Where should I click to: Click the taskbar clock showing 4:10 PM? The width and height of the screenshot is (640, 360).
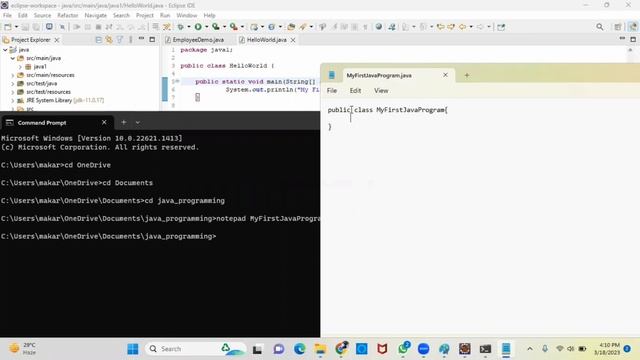[x=607, y=349]
